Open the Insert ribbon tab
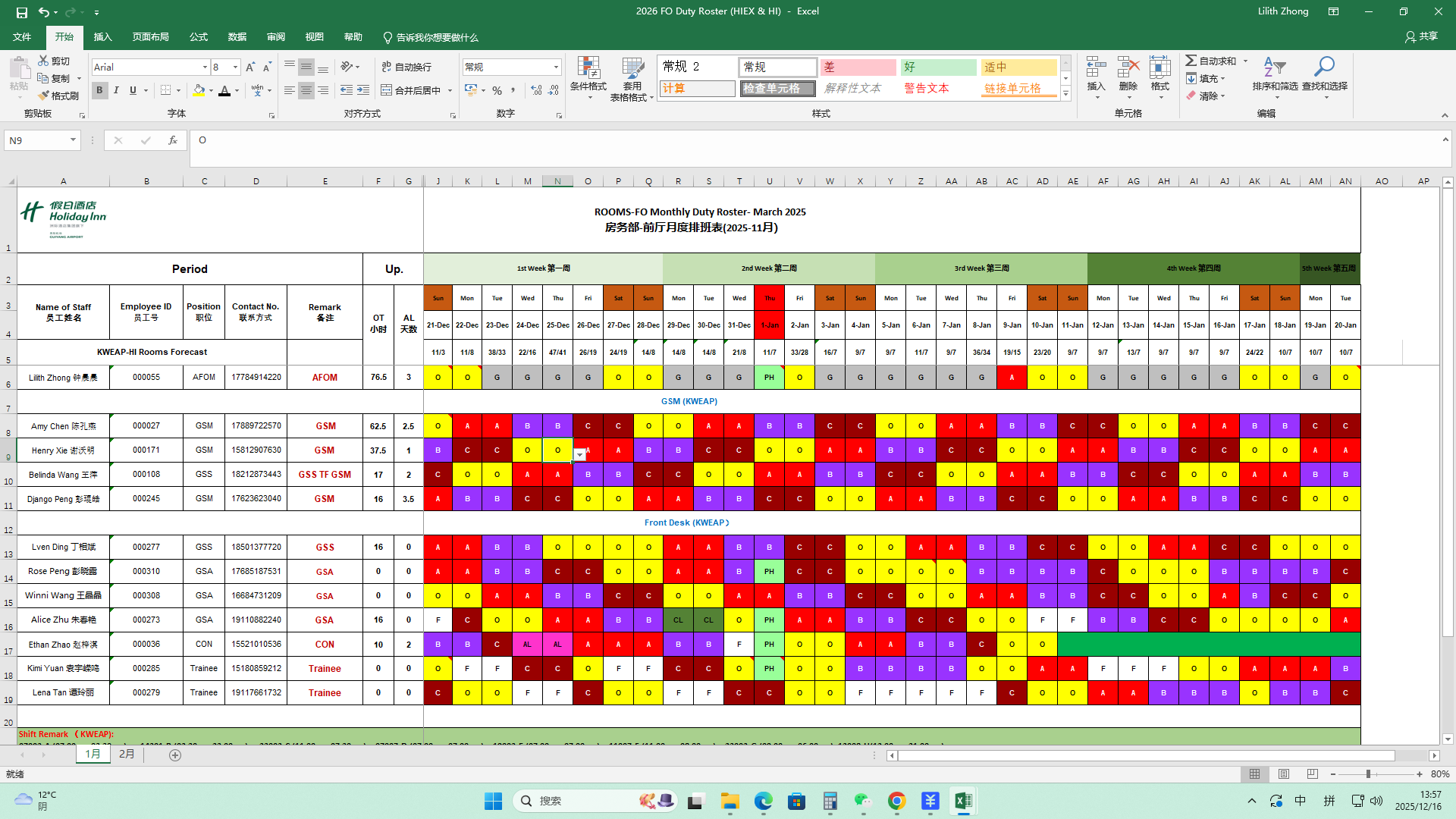Screen dimensions: 1456x819 coord(102,37)
